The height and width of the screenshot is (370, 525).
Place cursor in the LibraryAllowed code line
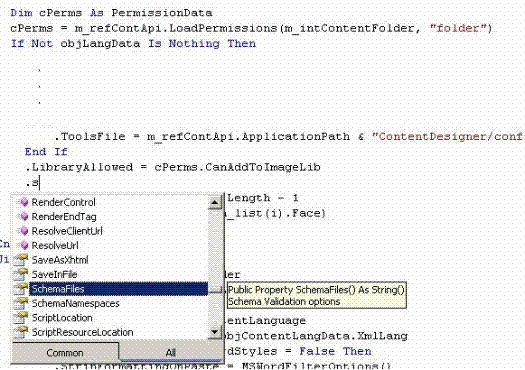173,167
